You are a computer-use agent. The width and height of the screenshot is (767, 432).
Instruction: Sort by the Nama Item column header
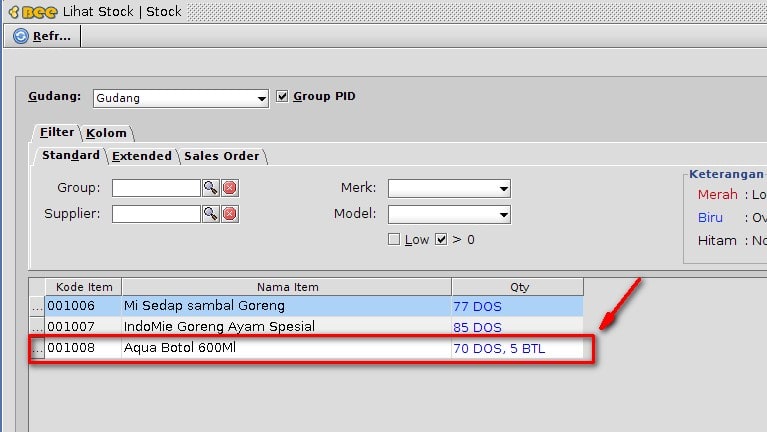pyautogui.click(x=287, y=287)
